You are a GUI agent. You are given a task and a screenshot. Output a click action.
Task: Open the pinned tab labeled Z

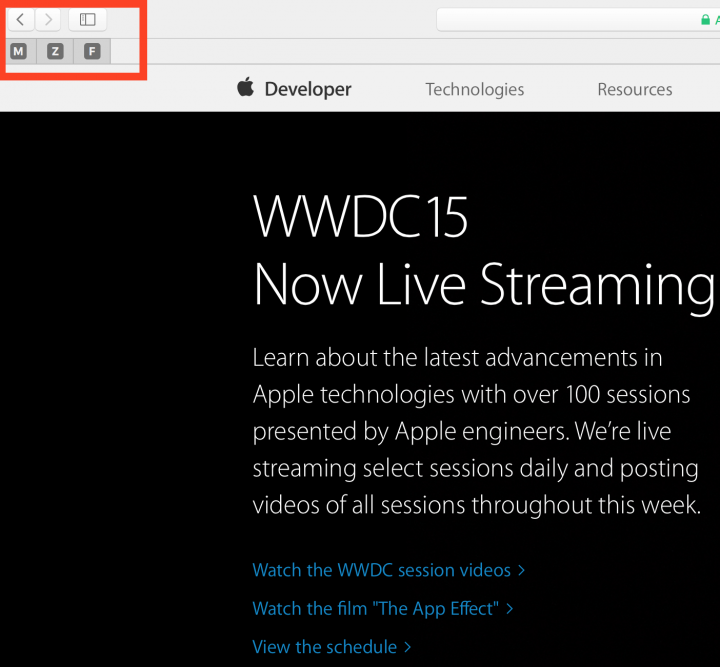[x=55, y=51]
